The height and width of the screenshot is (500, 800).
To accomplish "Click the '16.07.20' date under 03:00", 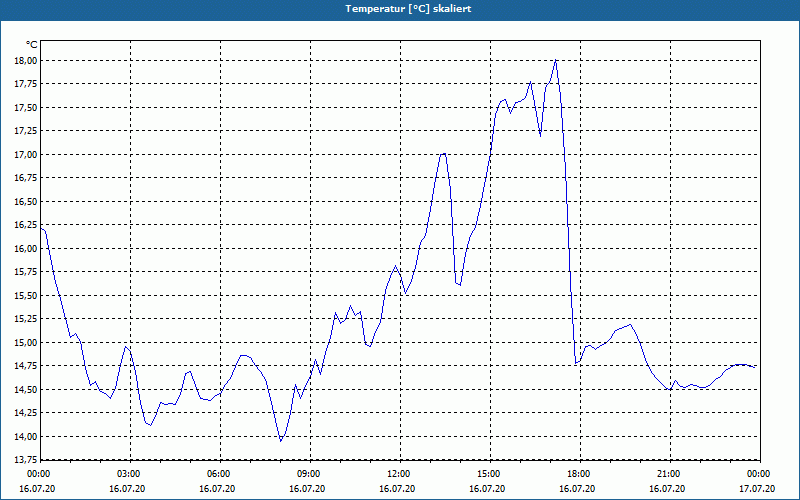I will click(x=127, y=489).
